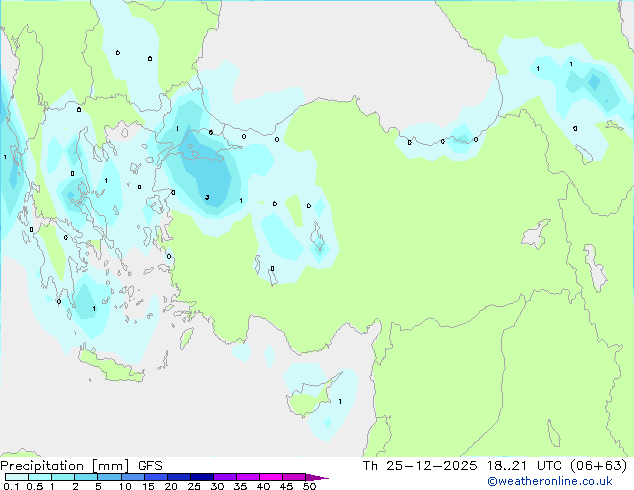Click the 0.5–1 mm legend color swatch

point(40,477)
